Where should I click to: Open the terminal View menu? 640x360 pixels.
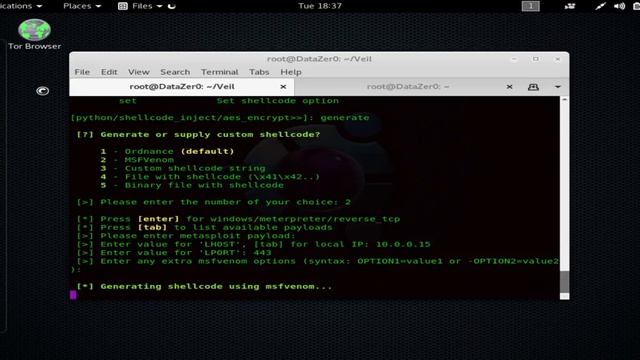[139, 72]
